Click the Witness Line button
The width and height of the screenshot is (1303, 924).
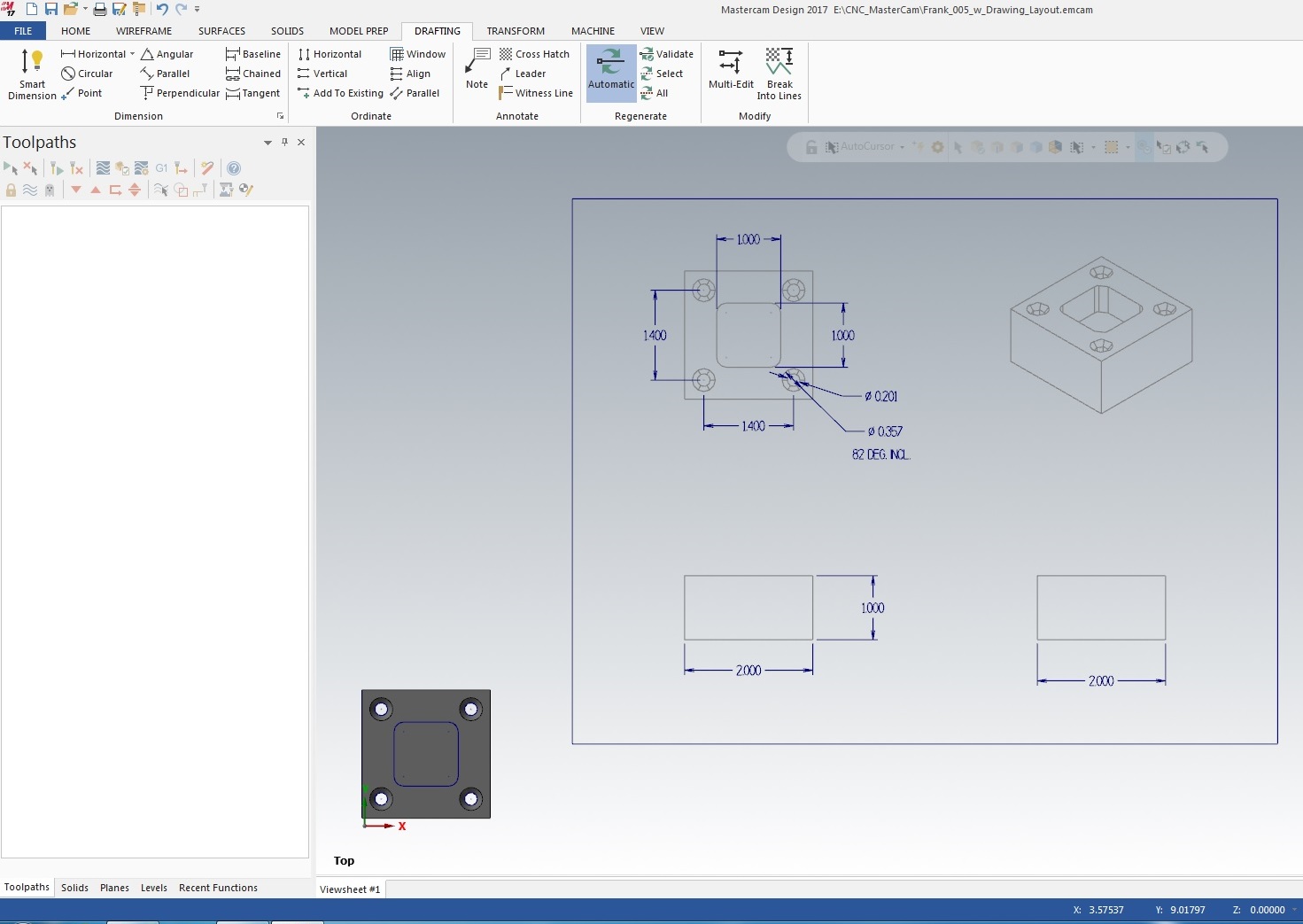click(536, 93)
